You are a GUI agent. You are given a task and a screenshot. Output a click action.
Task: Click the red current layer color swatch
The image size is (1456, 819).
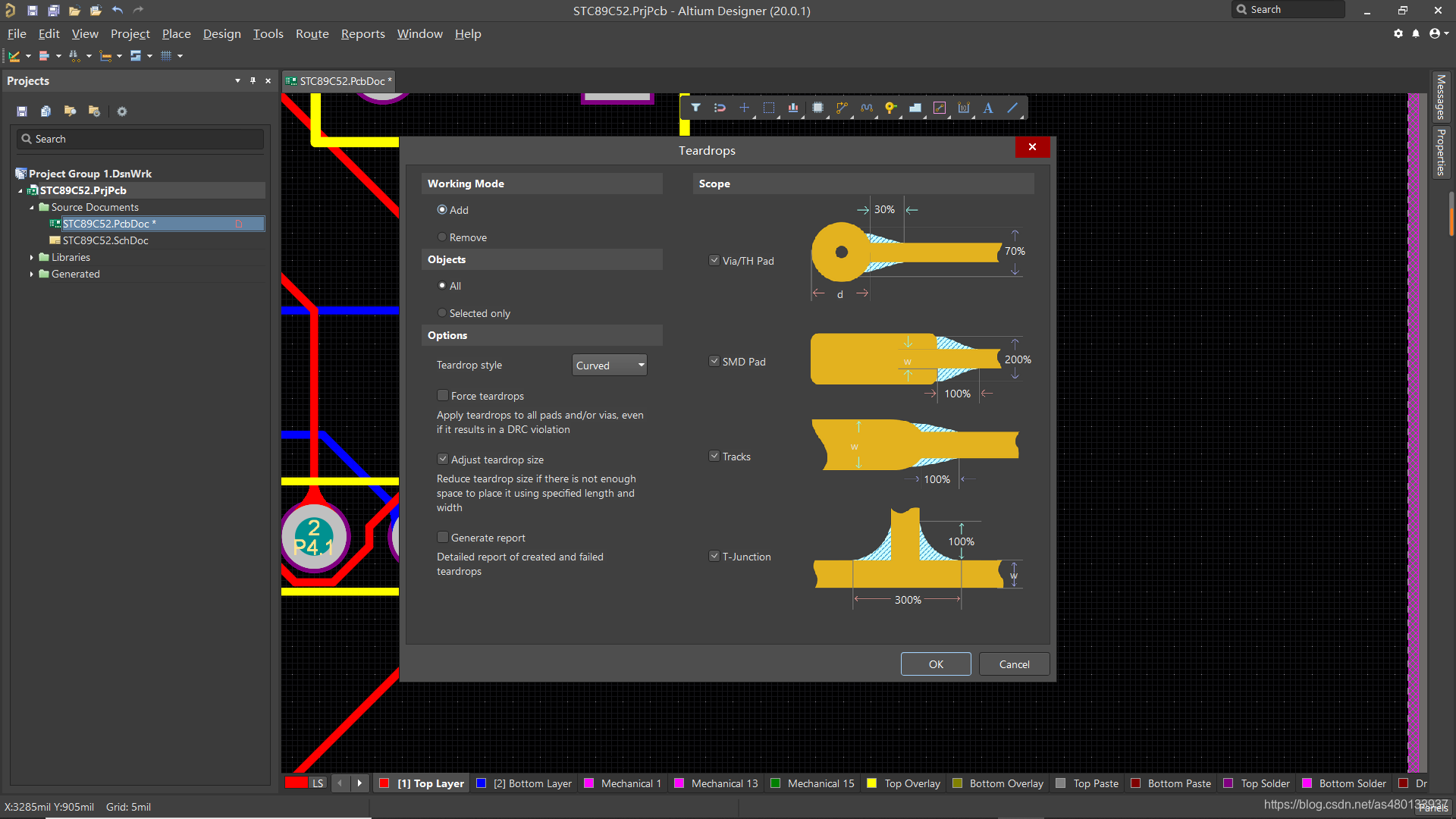pyautogui.click(x=296, y=783)
